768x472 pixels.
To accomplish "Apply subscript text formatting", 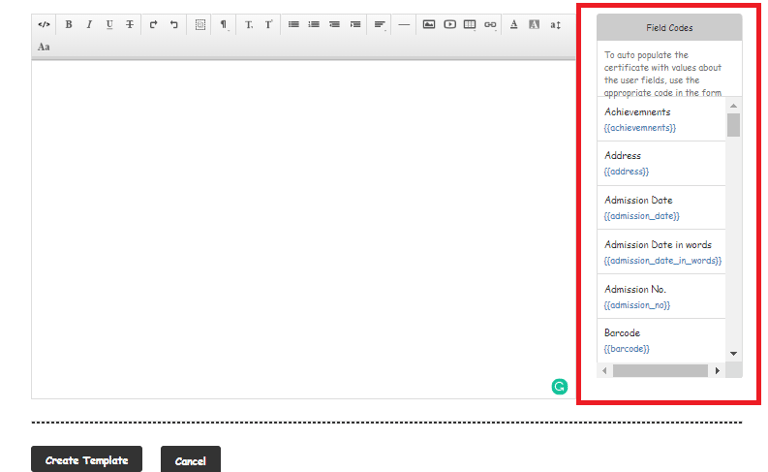I will (x=249, y=24).
